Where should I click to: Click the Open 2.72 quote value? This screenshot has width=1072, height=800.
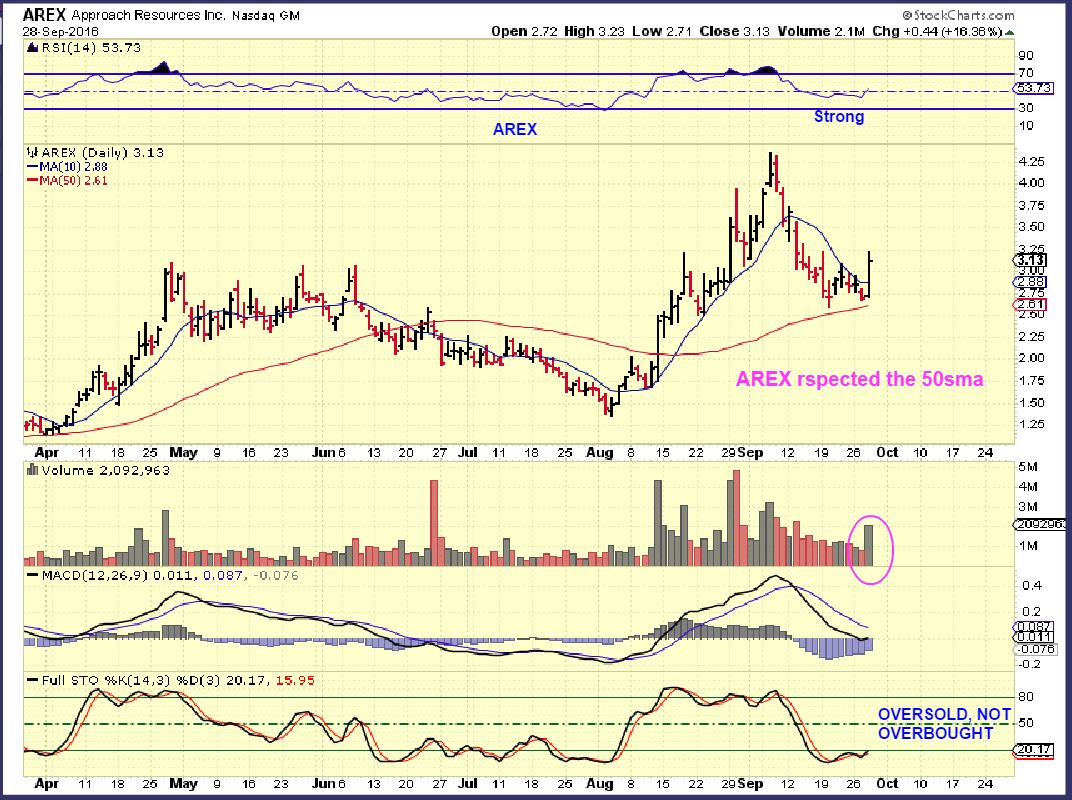click(x=524, y=31)
